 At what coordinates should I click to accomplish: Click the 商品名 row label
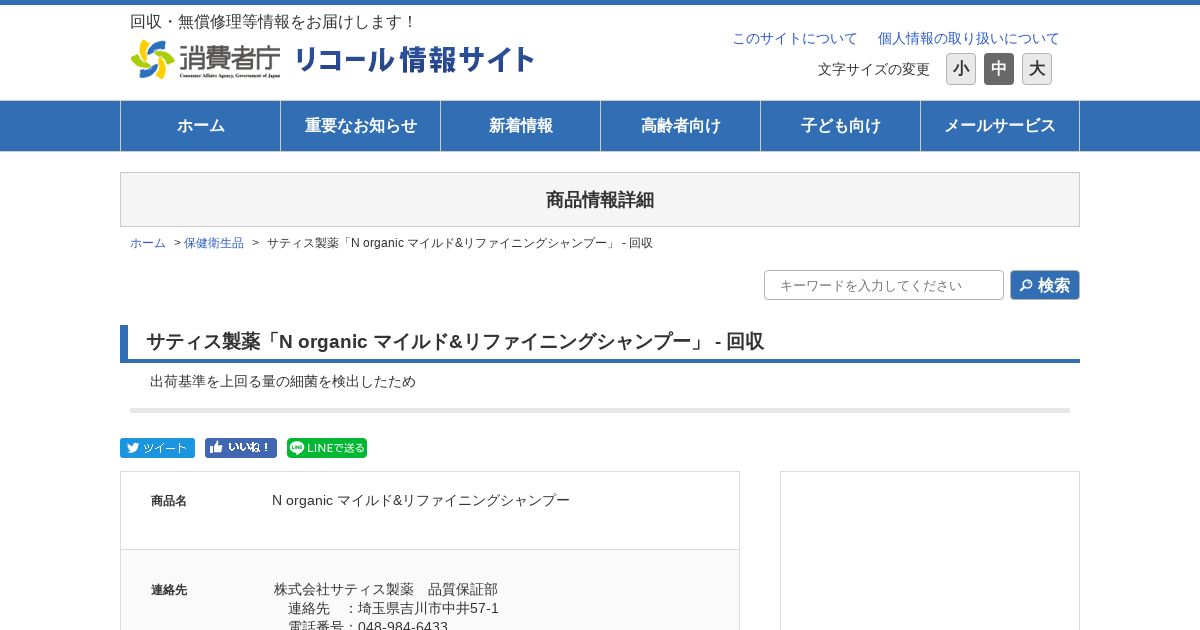click(169, 501)
